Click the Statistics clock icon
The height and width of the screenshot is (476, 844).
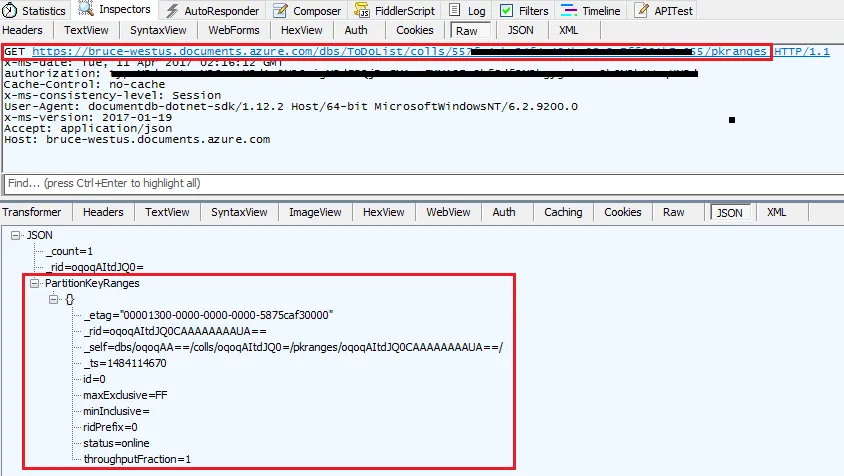(x=10, y=10)
